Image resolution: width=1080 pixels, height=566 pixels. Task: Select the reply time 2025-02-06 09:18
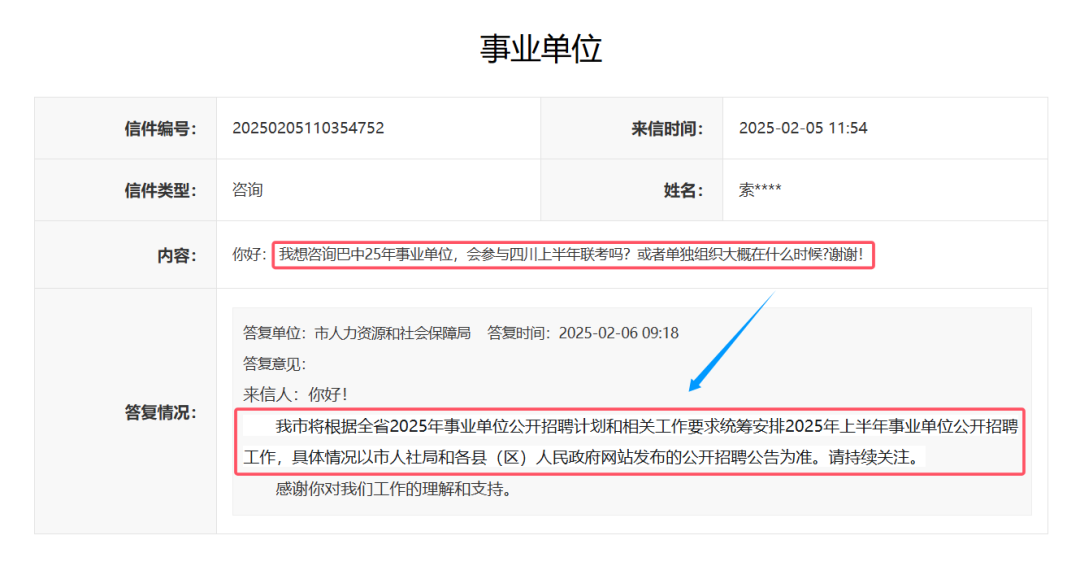(618, 333)
